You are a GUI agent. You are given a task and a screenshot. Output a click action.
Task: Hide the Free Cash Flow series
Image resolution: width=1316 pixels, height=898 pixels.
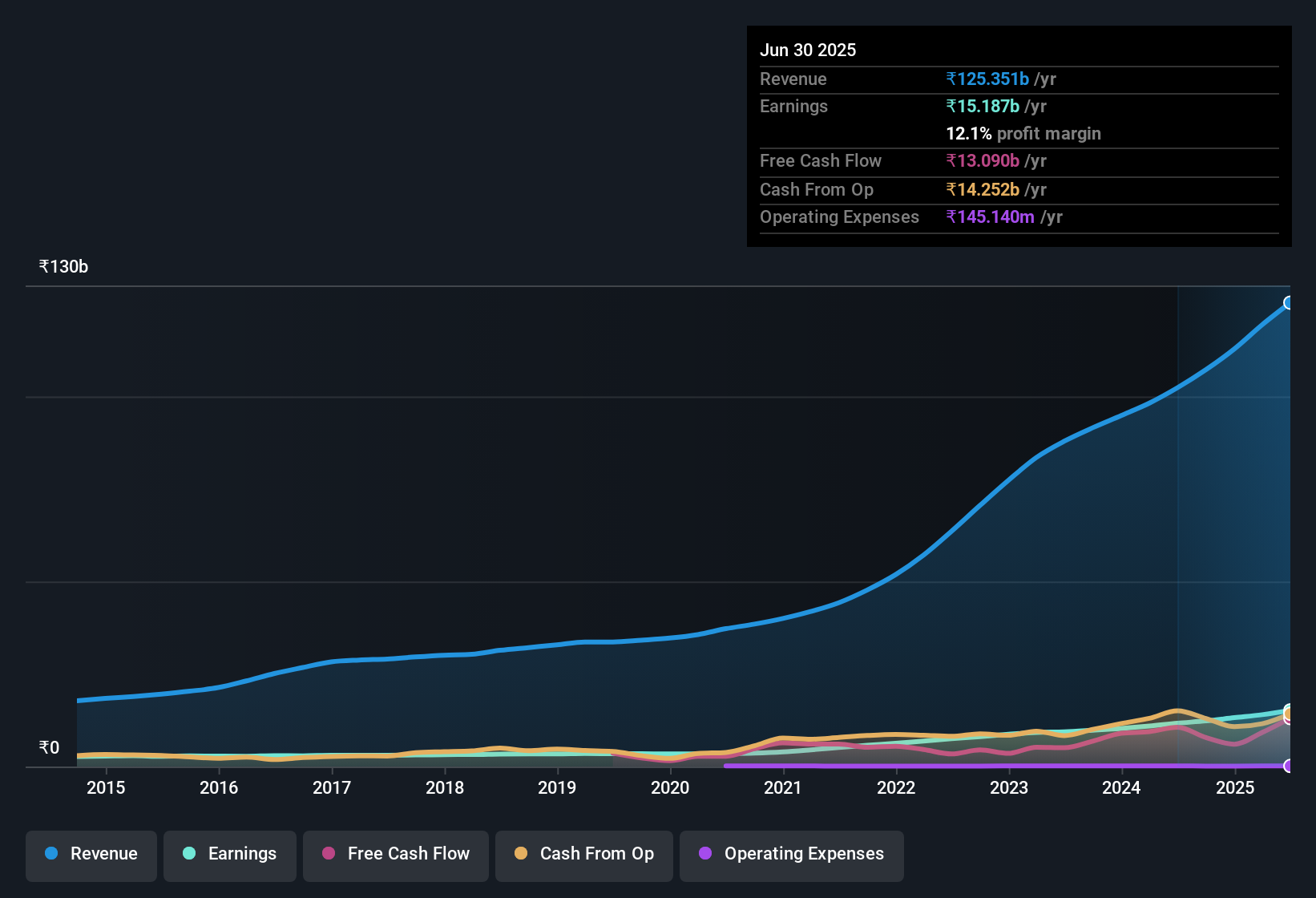coord(395,854)
